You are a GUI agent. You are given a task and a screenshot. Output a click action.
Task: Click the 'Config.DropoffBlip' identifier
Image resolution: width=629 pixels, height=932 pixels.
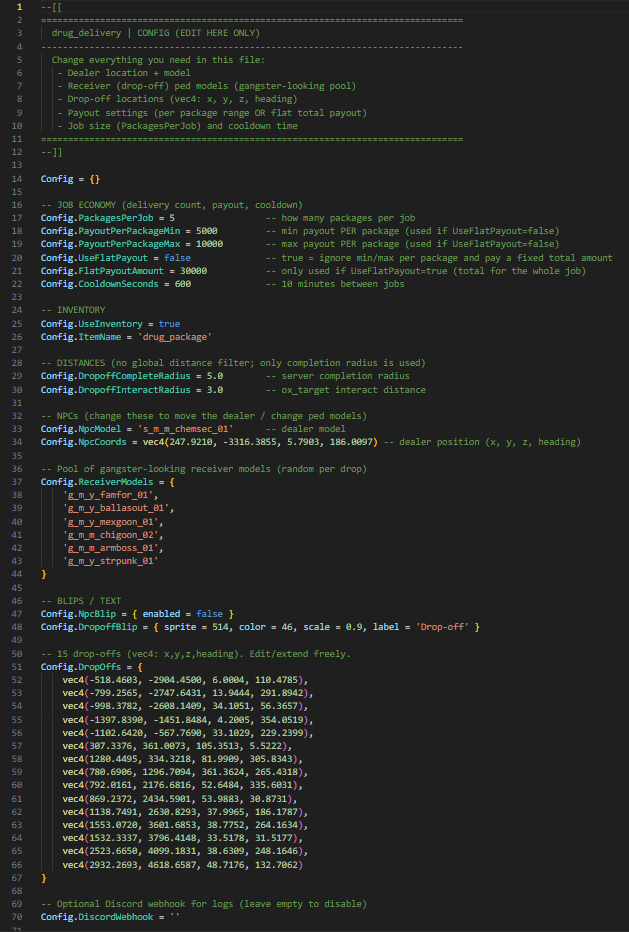point(89,627)
